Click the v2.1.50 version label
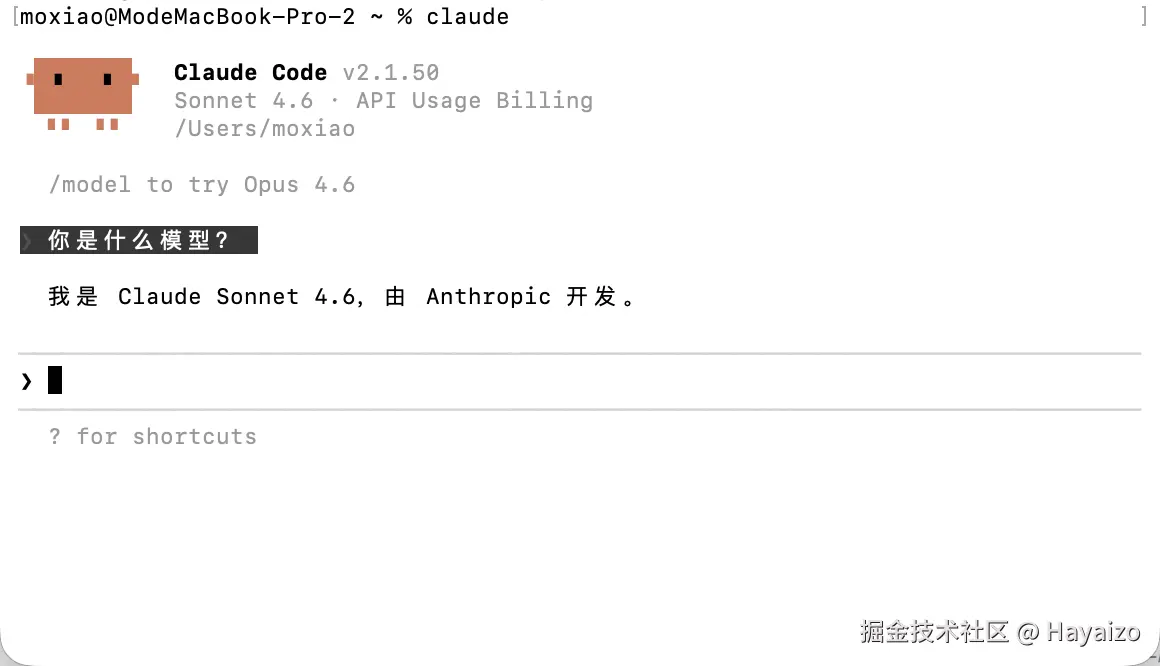This screenshot has height=666, width=1160. click(x=391, y=73)
